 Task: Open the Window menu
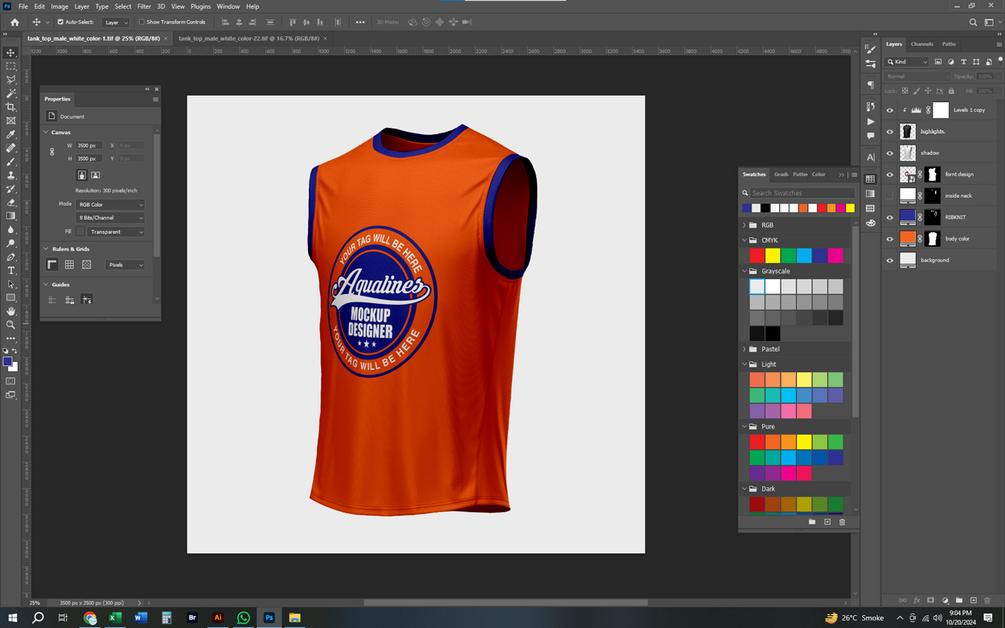tap(228, 6)
